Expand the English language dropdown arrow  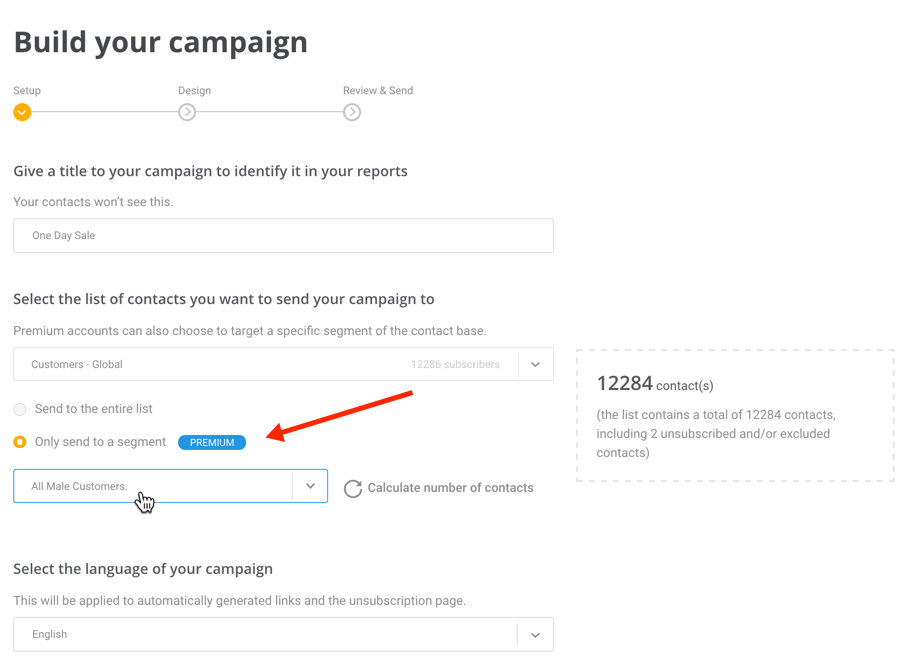tap(535, 635)
